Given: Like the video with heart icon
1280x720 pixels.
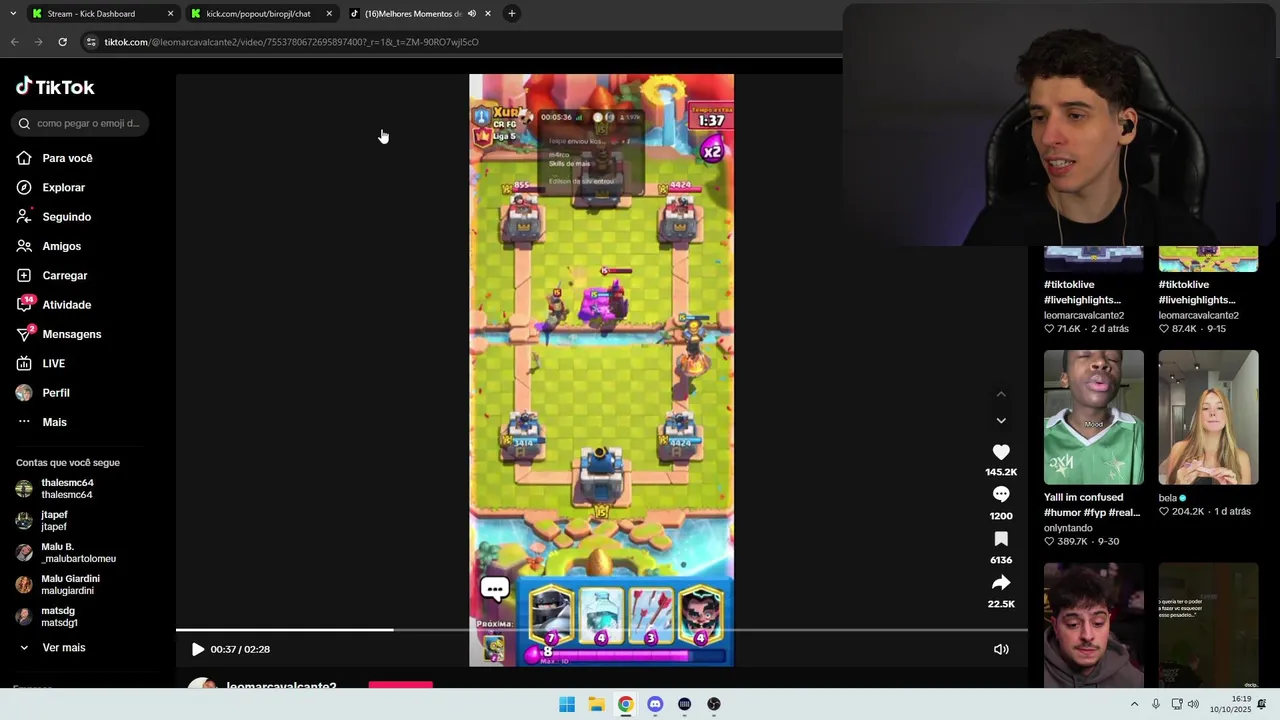Looking at the screenshot, I should click(1001, 452).
